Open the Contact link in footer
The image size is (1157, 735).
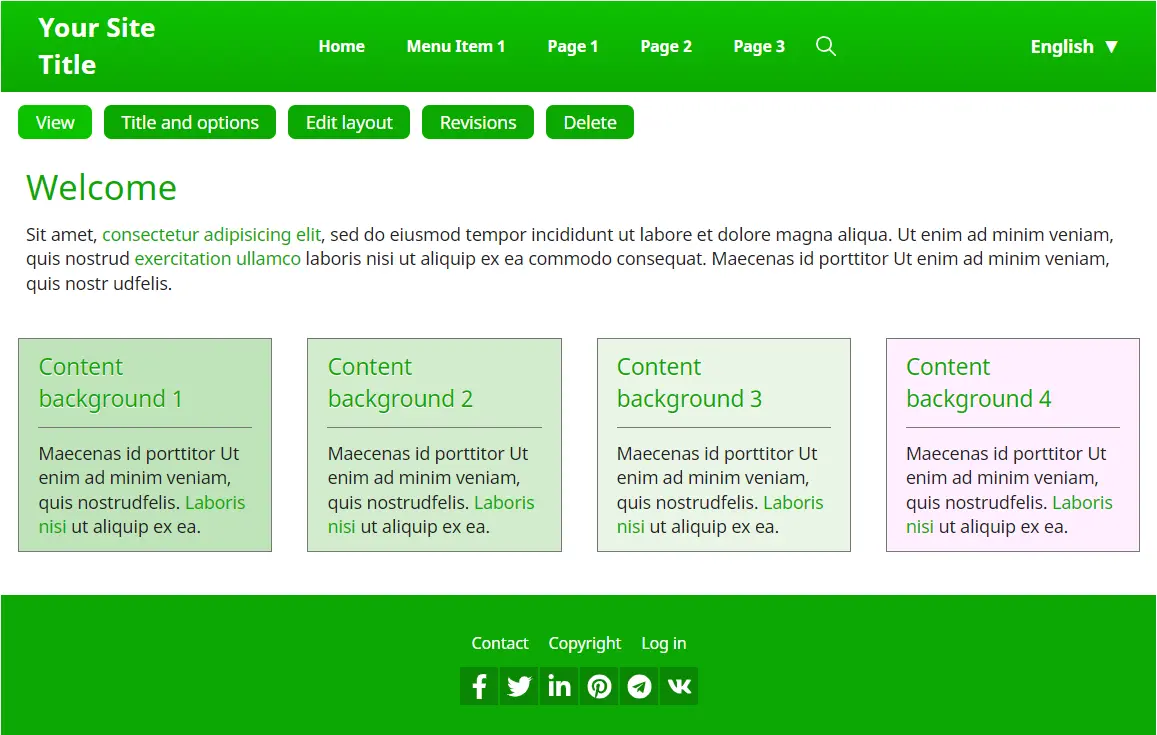point(500,643)
